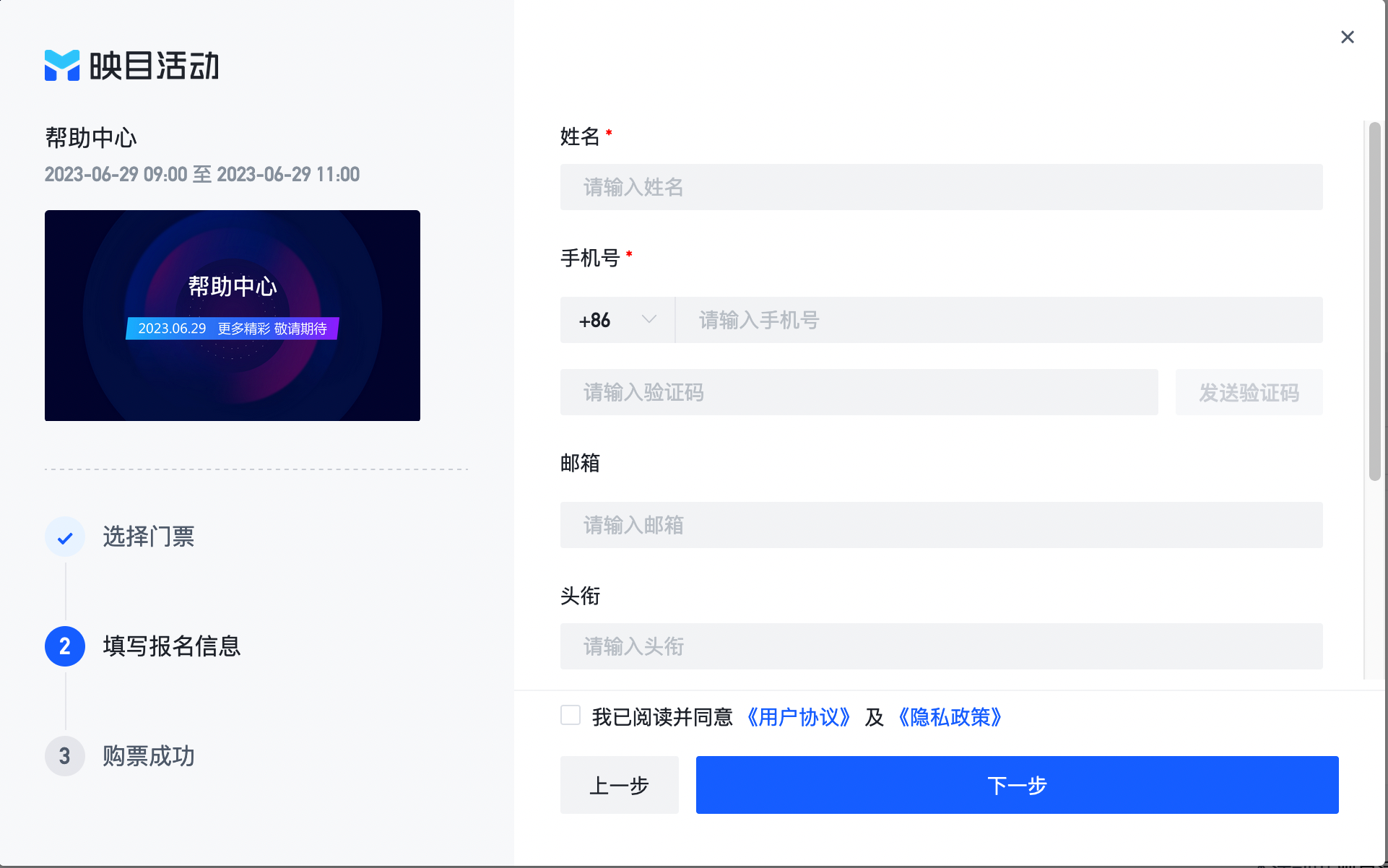
Task: Tick the 我已阅读并同意 agreement checkbox
Action: [571, 716]
